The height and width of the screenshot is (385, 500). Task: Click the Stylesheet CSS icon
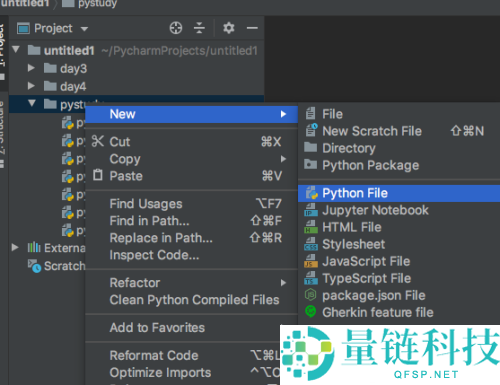click(311, 244)
